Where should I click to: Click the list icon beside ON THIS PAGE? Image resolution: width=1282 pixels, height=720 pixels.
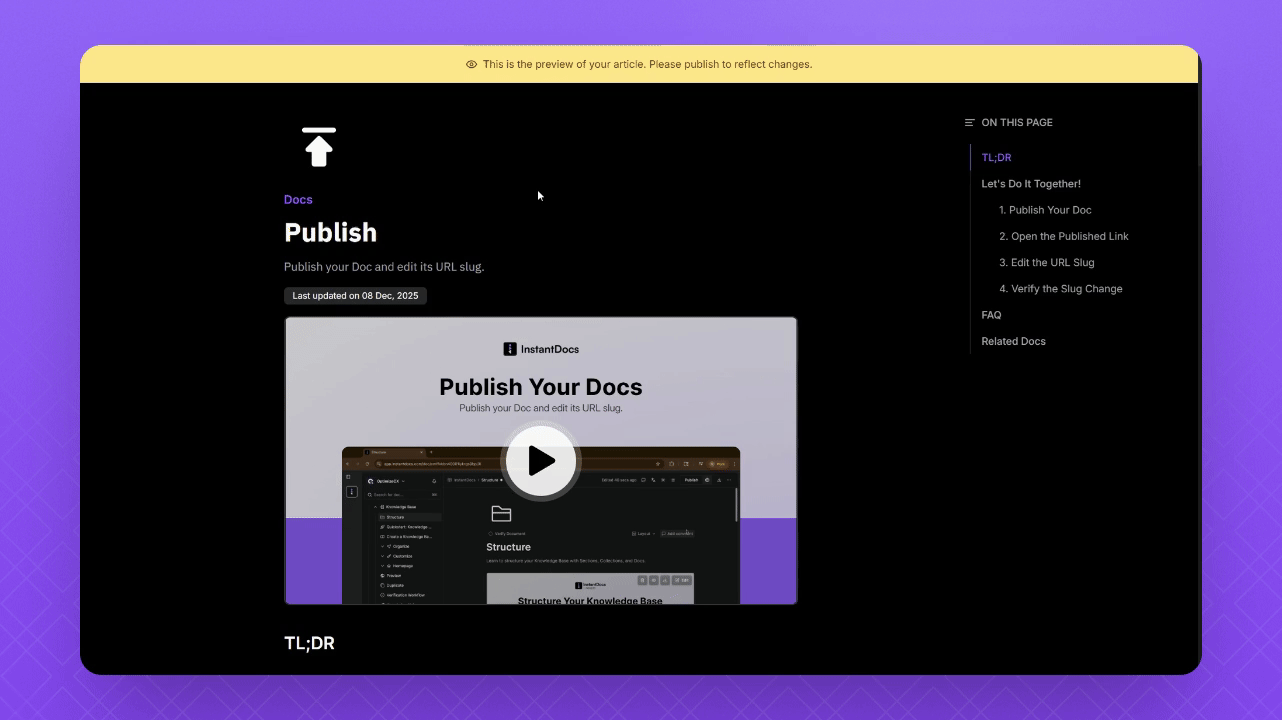tap(969, 123)
